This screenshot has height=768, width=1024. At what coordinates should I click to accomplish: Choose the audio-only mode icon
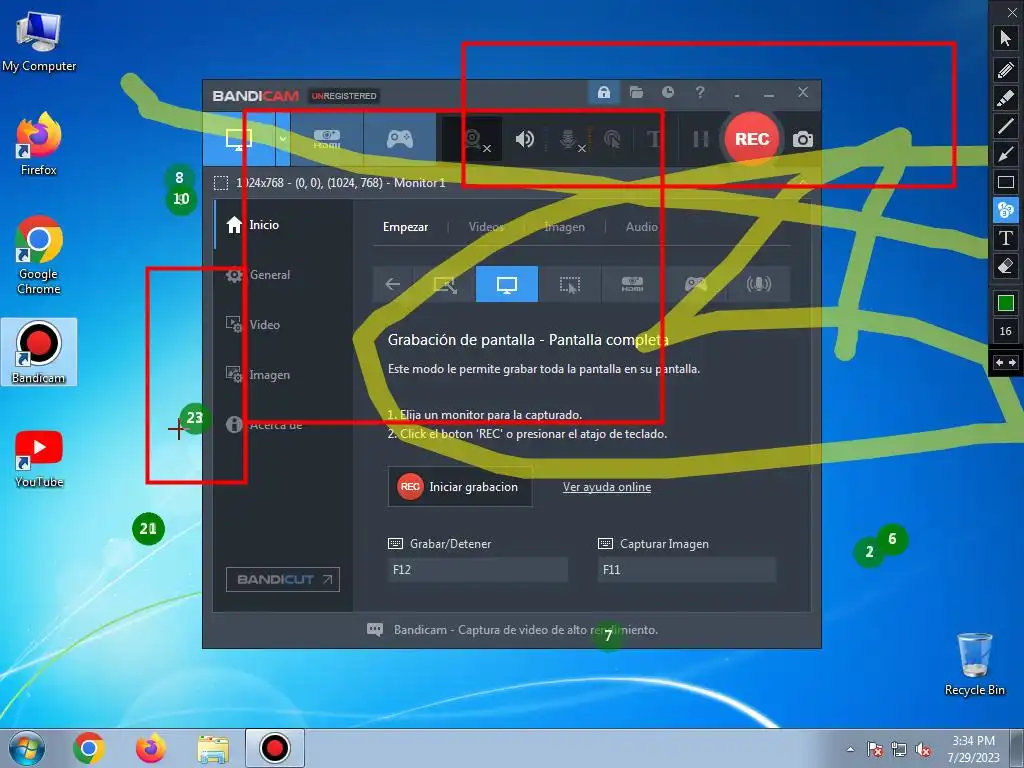pos(758,284)
